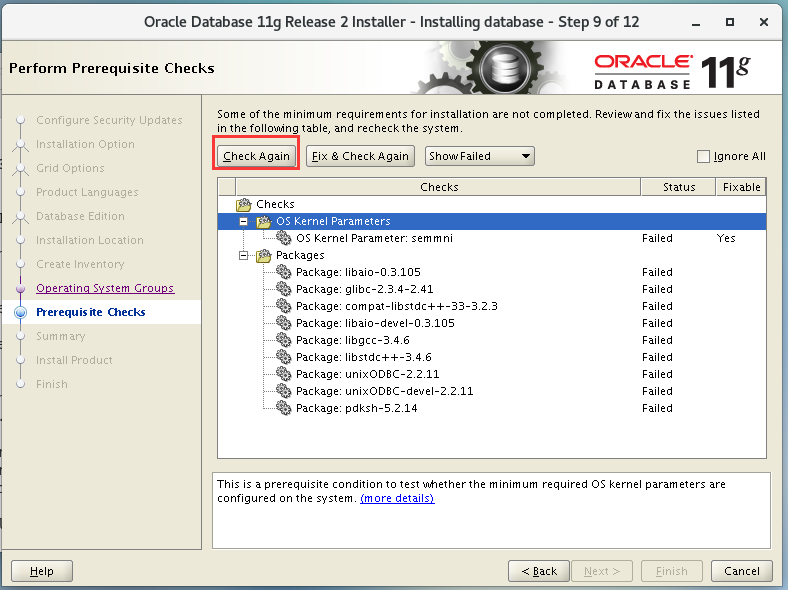788x590 pixels.
Task: Open the Help dialog
Action: click(42, 571)
